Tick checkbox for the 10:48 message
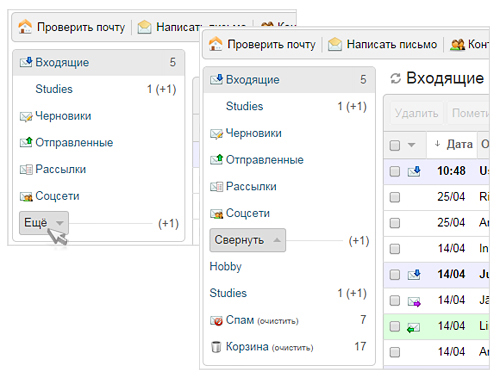The image size is (500, 378). tap(395, 171)
